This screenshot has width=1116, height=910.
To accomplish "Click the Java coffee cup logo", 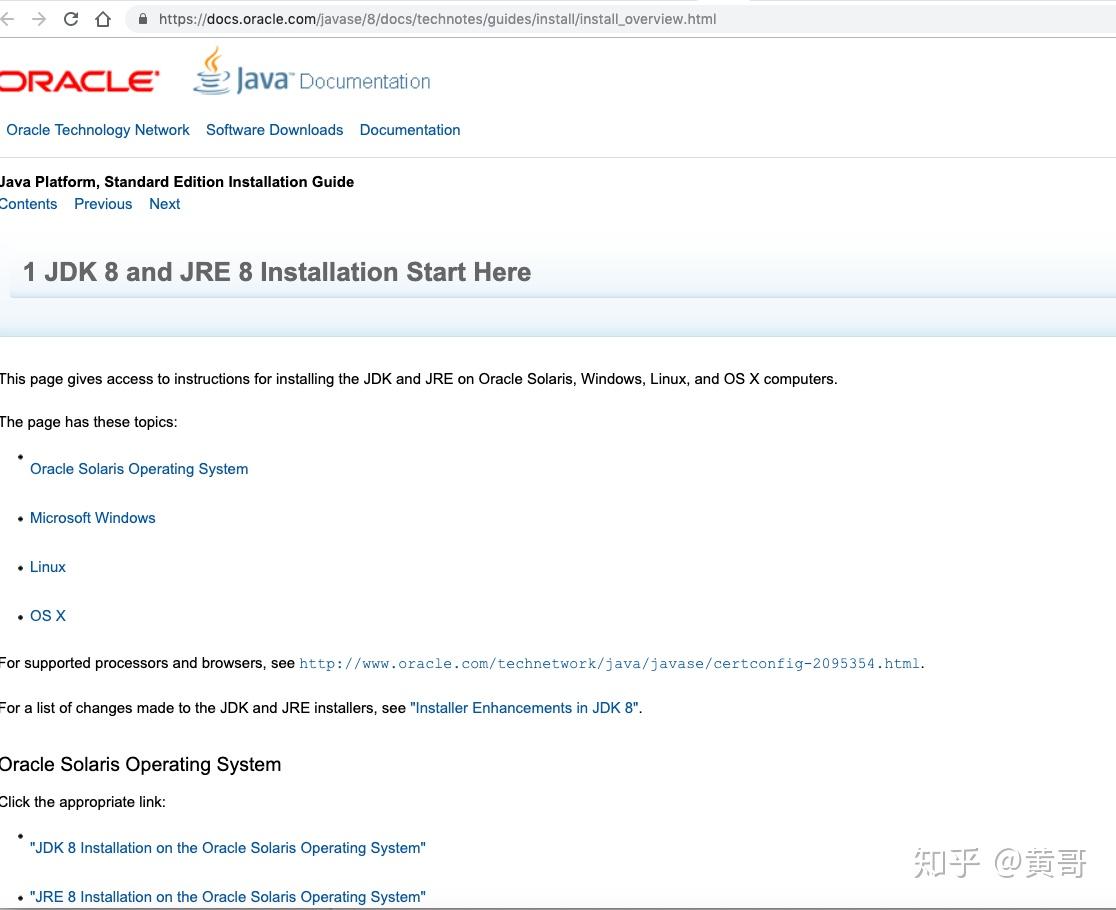I will [211, 70].
